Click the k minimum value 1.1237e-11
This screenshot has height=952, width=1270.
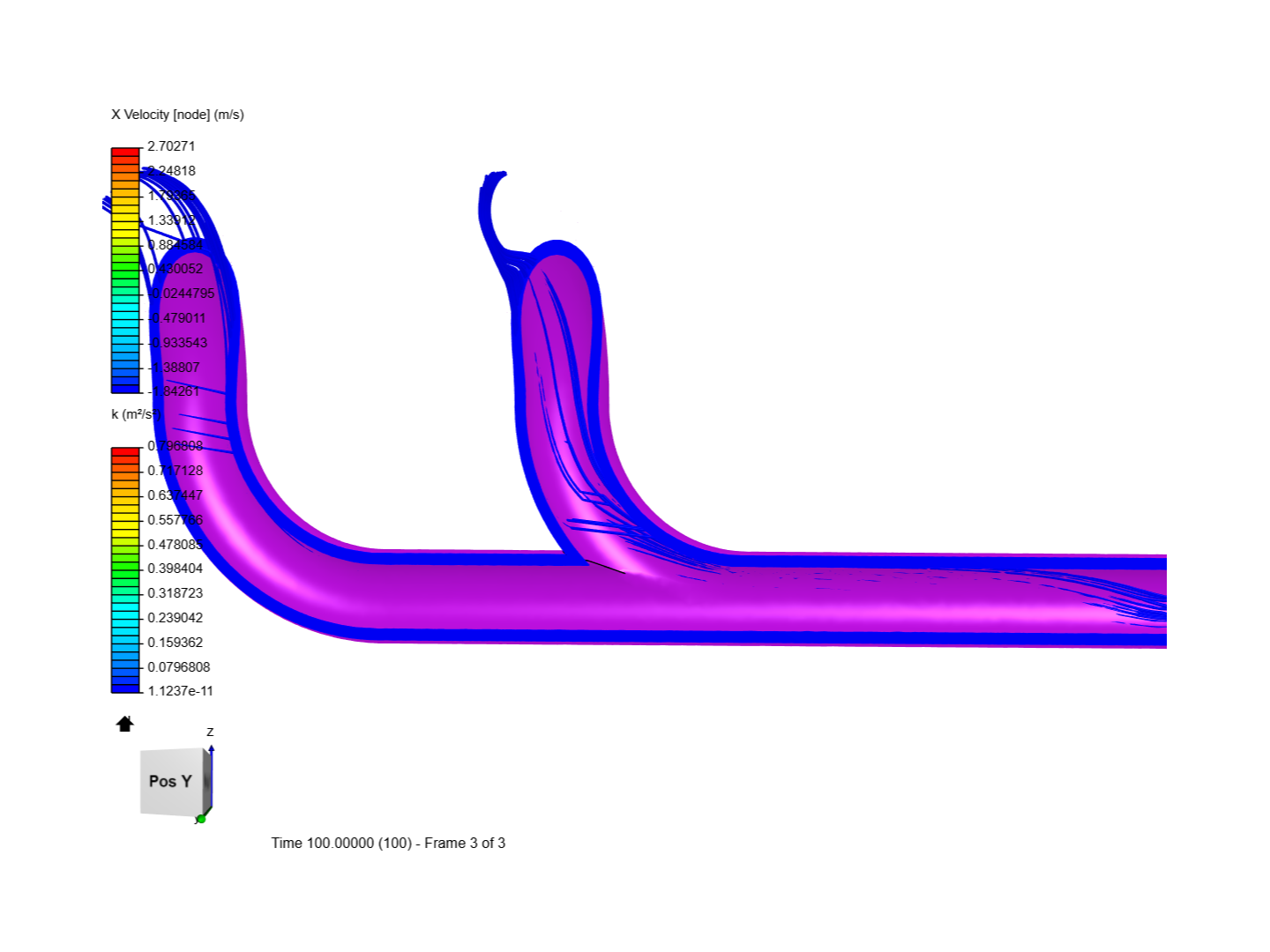pyautogui.click(x=180, y=691)
